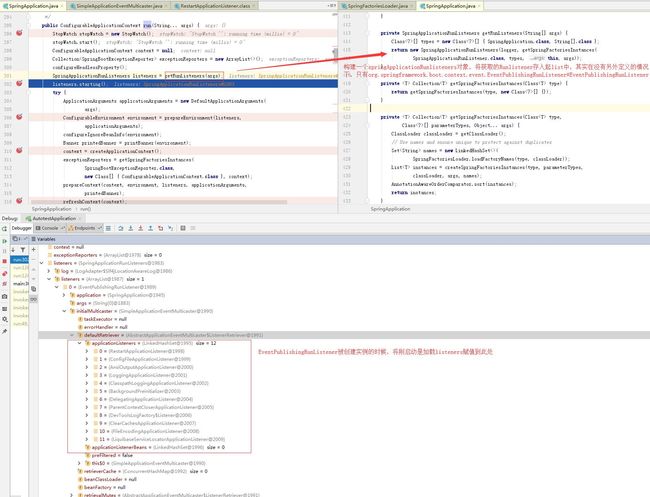Toggle breakpoint on listeners.starting() line
Image resolution: width=650 pixels, height=497 pixels.
coord(19,83)
